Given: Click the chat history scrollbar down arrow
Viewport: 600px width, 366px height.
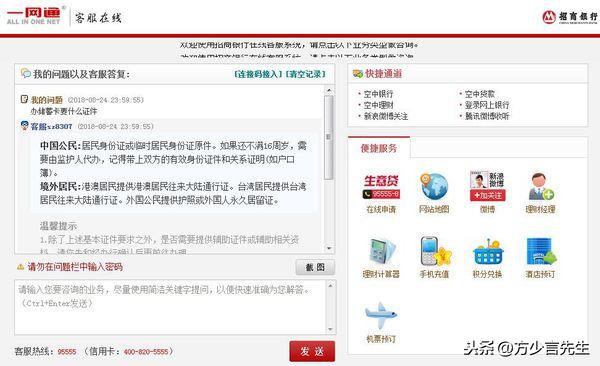Looking at the screenshot, I should click(x=329, y=248).
